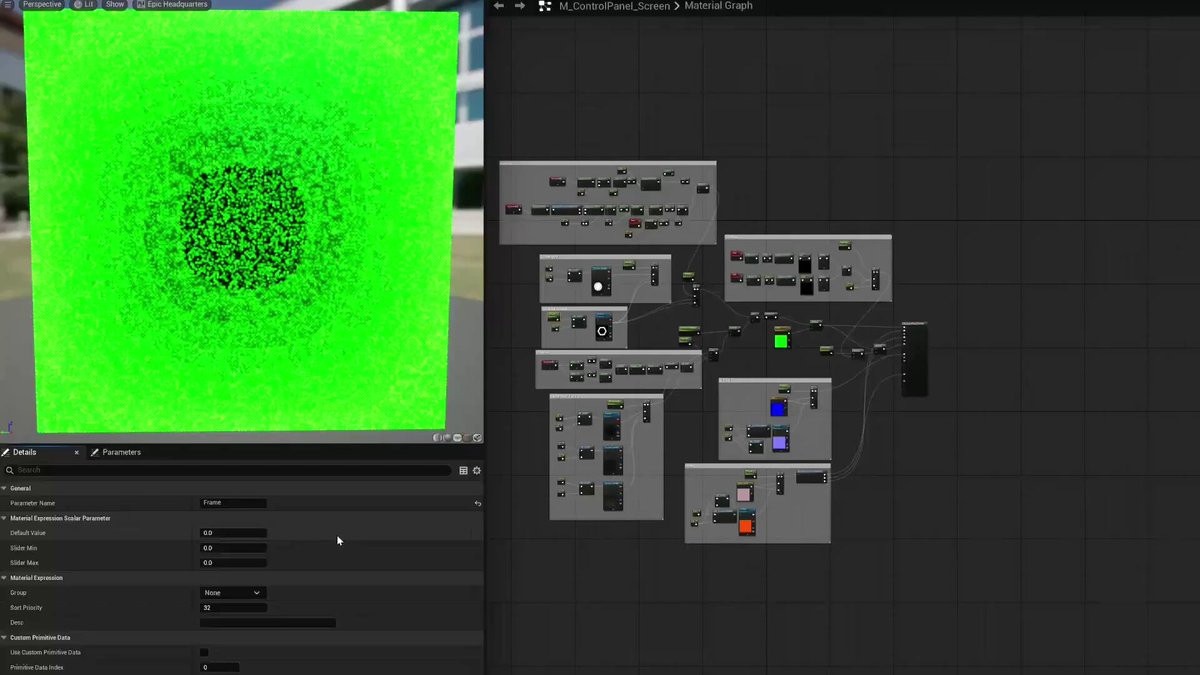Switch preview mesh to cylinder shape
Viewport: 1200px width, 675px height.
tap(437, 437)
